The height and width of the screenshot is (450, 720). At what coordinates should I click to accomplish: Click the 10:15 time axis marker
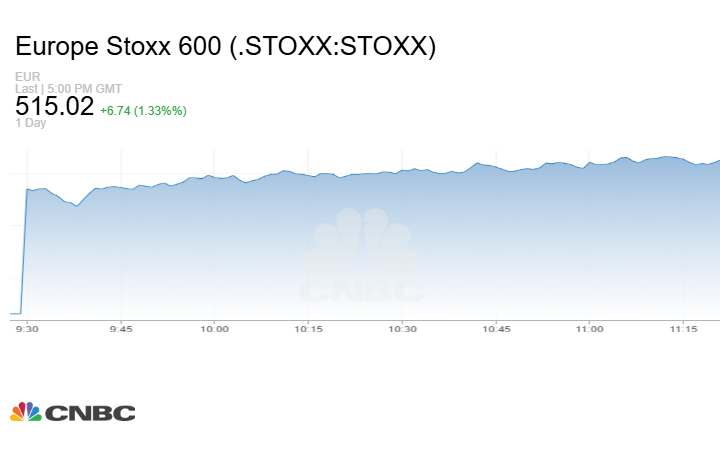pyautogui.click(x=308, y=328)
